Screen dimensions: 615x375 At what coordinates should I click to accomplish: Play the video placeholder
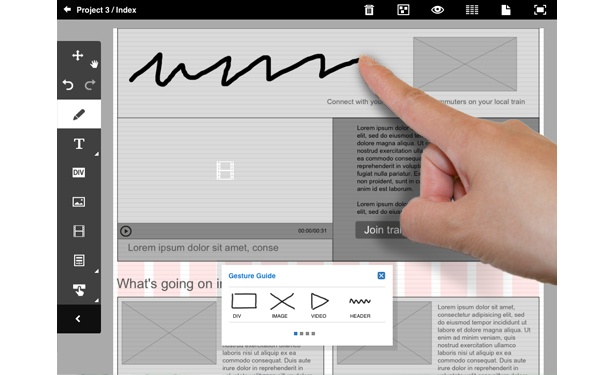pyautogui.click(x=126, y=231)
